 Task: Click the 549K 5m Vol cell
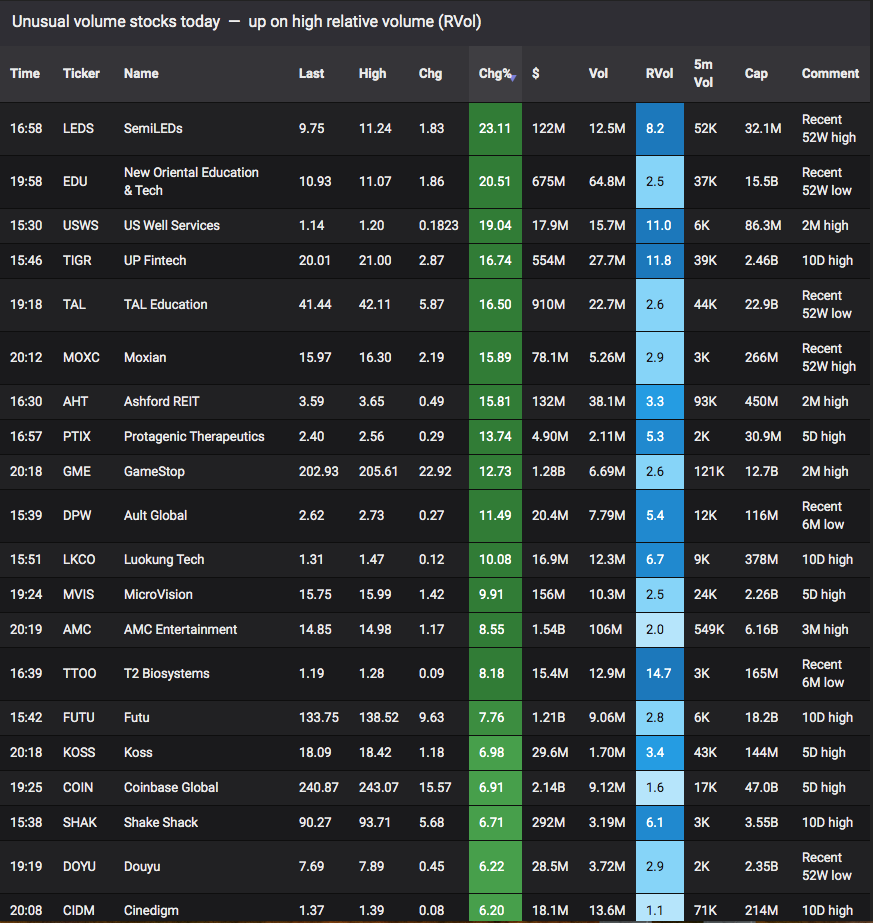click(x=709, y=629)
